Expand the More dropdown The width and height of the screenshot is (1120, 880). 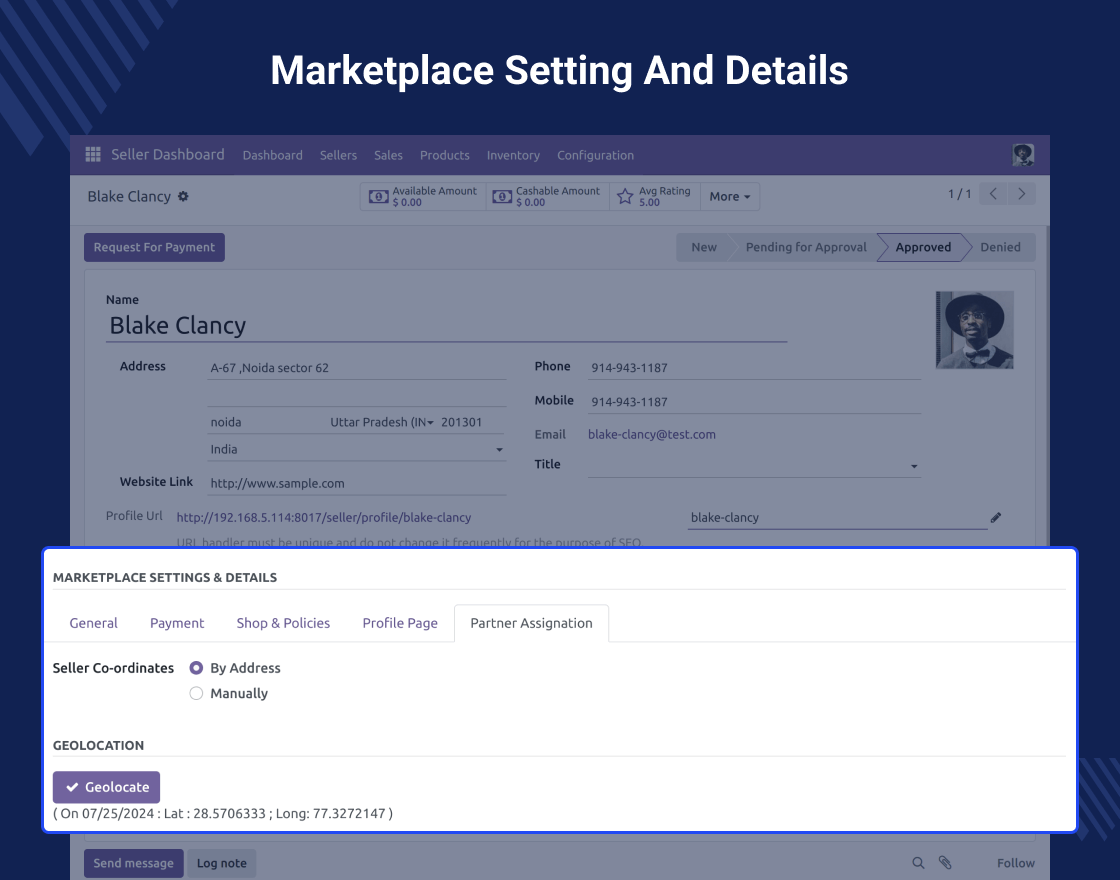(x=729, y=196)
